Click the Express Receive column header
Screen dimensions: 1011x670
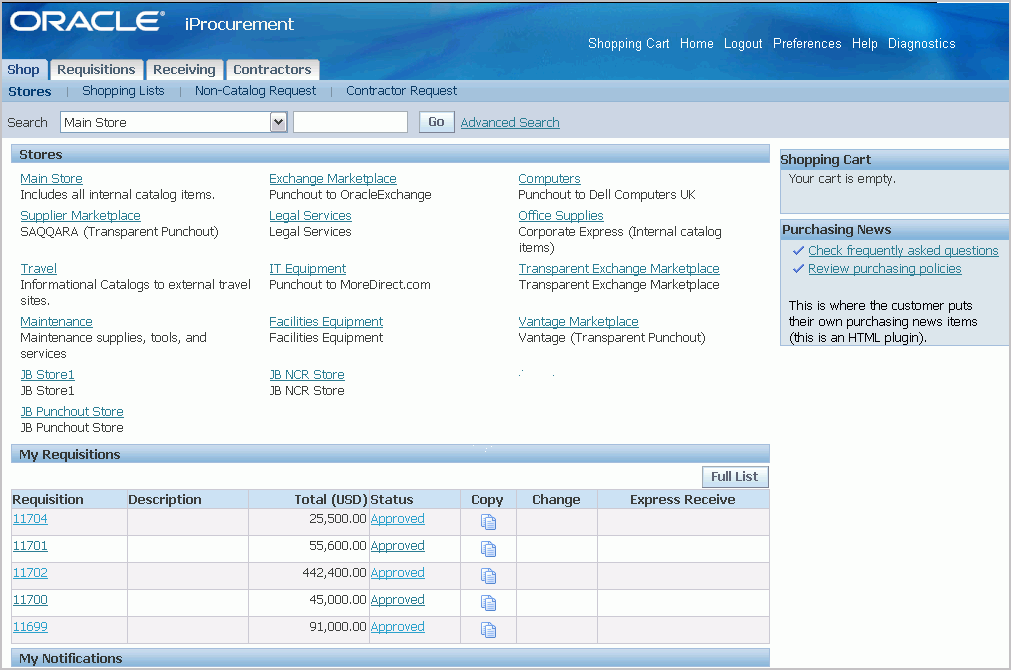coord(683,500)
